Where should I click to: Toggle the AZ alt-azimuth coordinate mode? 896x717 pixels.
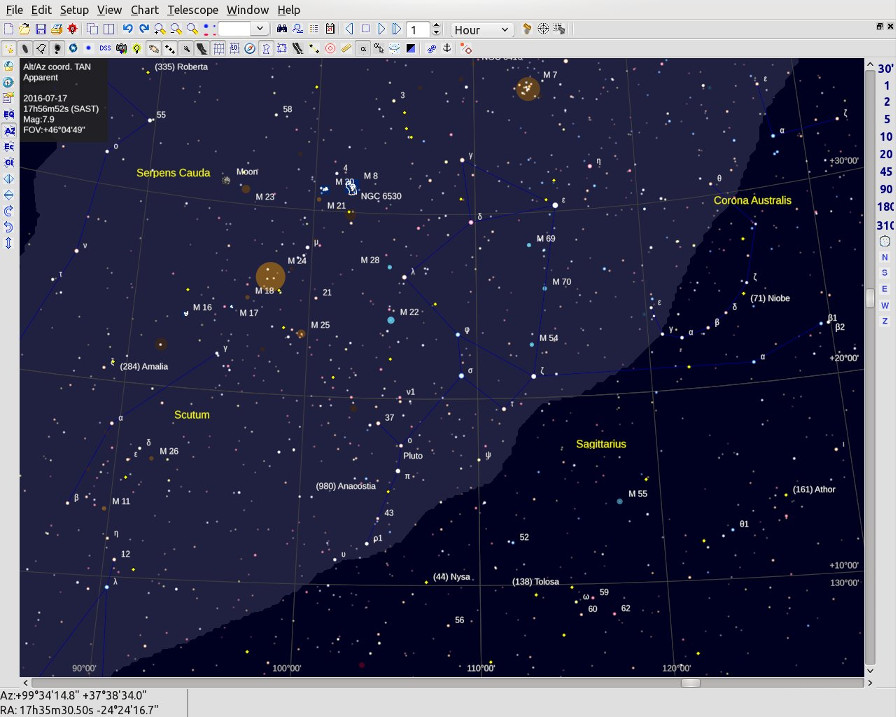coord(9,131)
